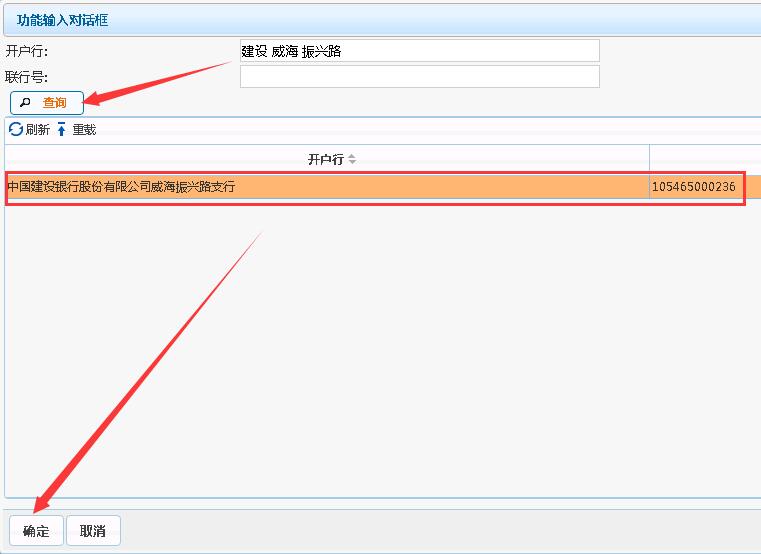Click the 刷新 refresh icon
Screen dimensions: 761x554
[16, 129]
